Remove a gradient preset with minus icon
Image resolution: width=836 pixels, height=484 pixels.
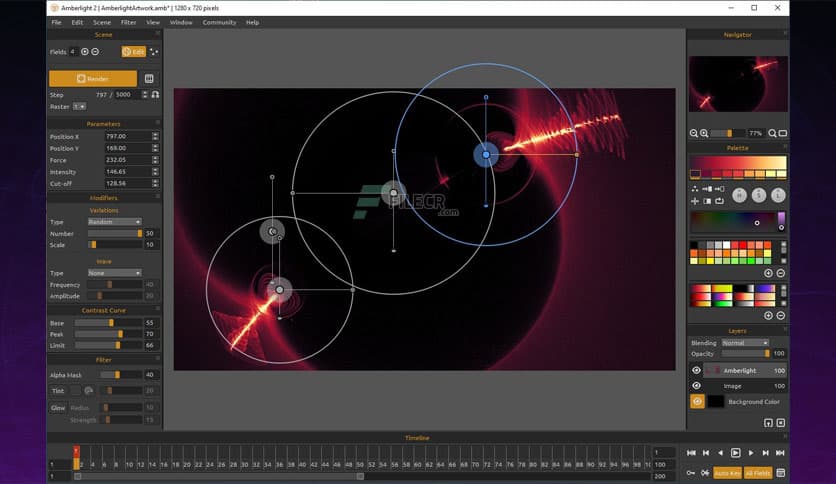[781, 316]
